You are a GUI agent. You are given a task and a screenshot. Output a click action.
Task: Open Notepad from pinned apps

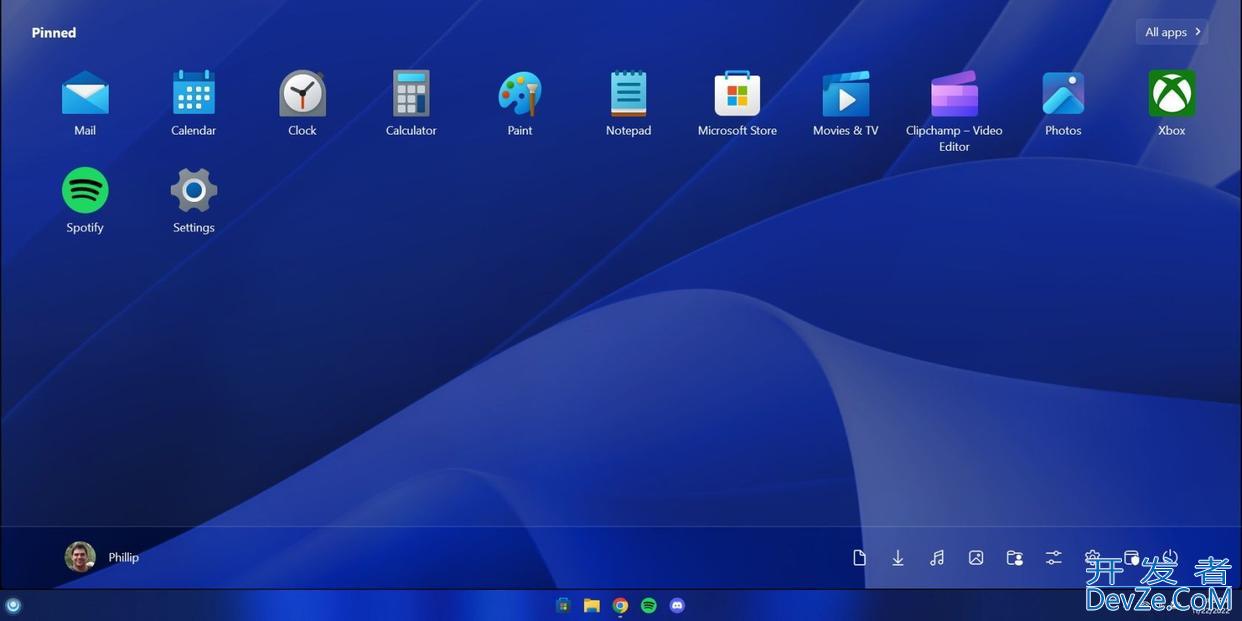[x=628, y=103]
